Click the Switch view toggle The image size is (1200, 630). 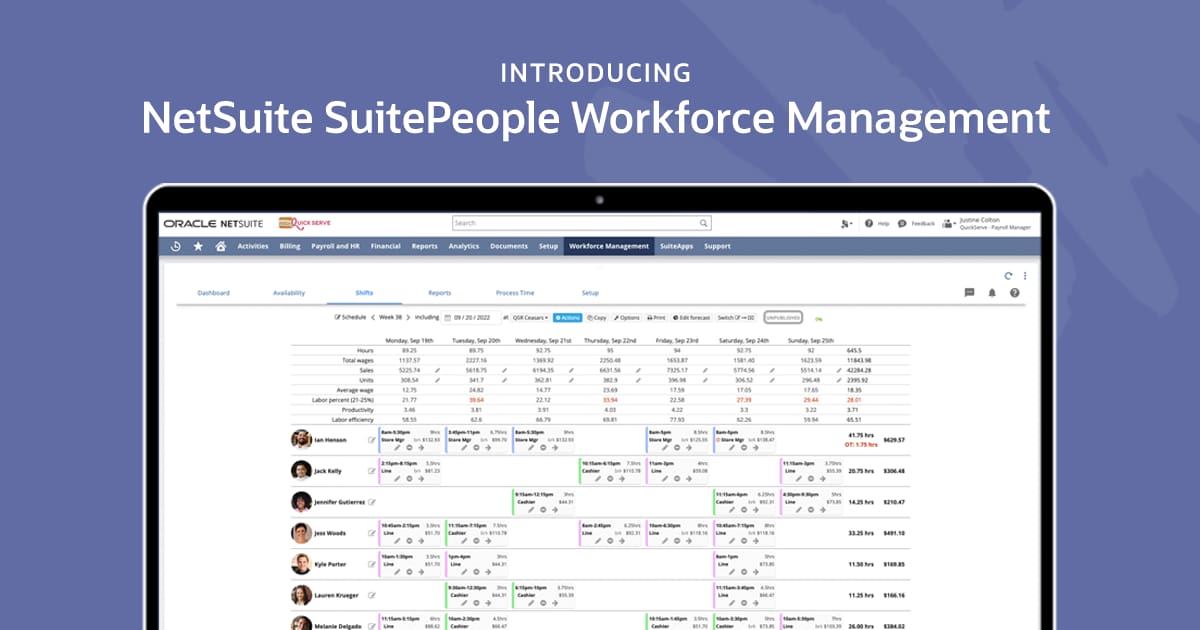coord(736,318)
